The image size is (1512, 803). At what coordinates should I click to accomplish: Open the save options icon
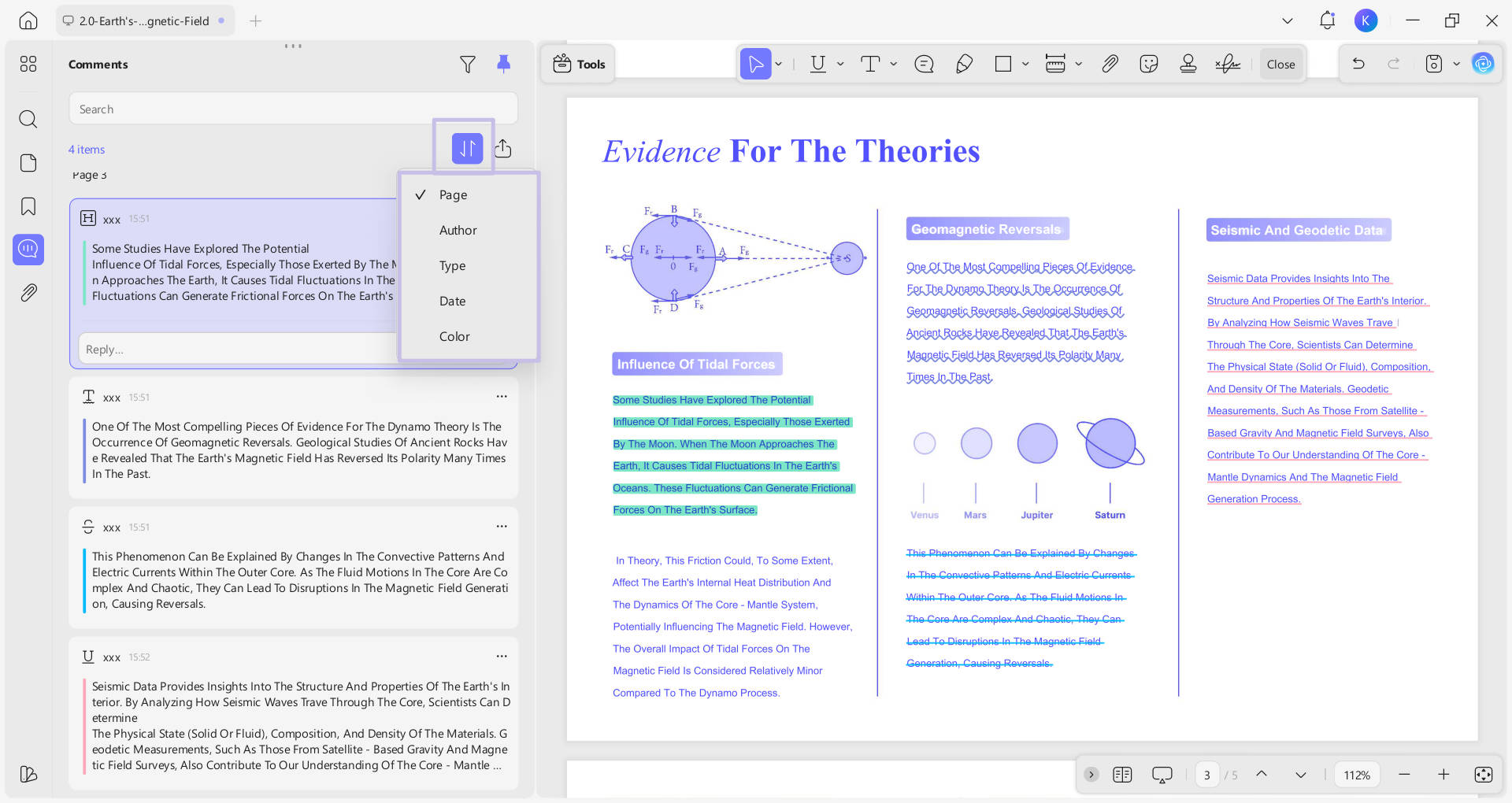[x=1434, y=64]
